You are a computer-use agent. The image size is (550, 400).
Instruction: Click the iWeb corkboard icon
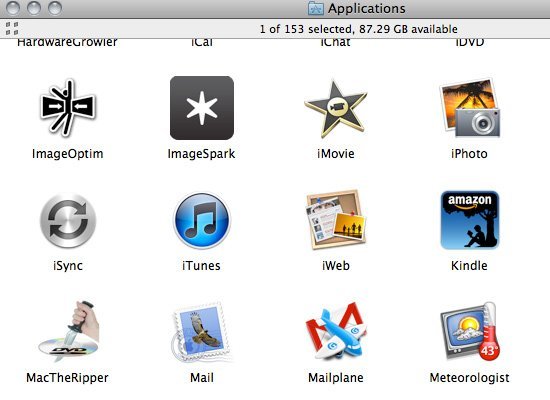336,220
